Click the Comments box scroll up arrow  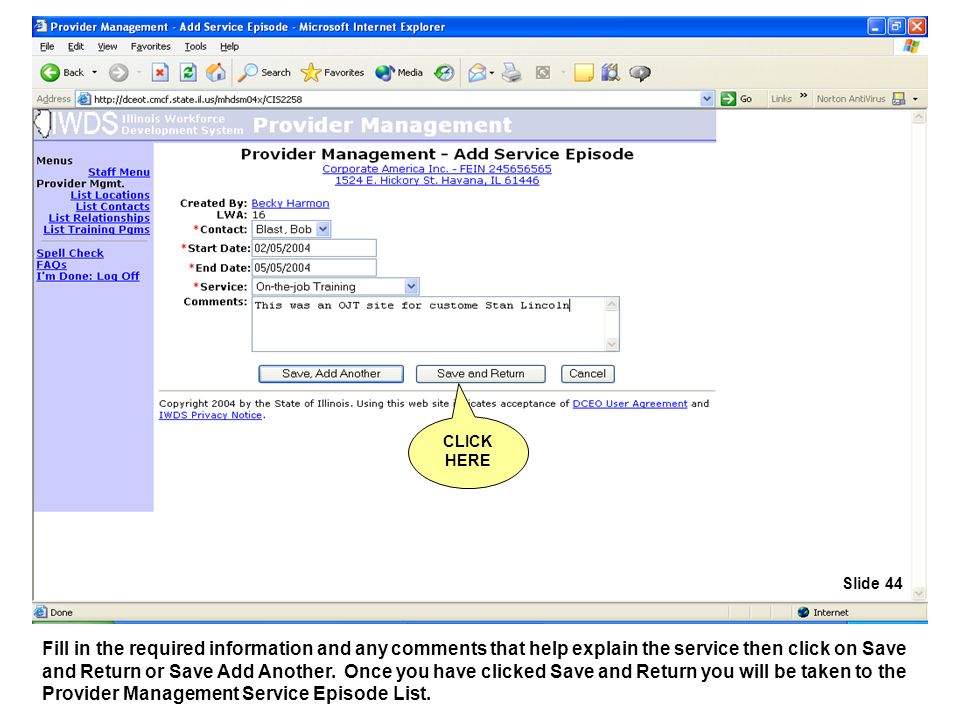612,304
